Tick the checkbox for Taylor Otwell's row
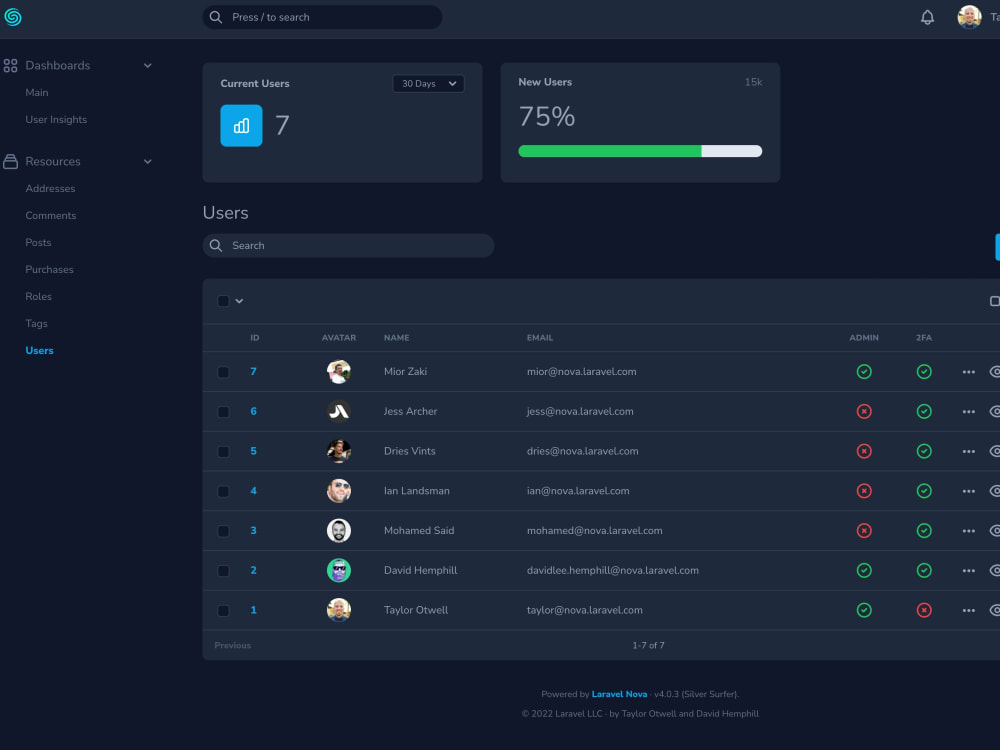Viewport: 1000px width, 750px height. pos(223,610)
